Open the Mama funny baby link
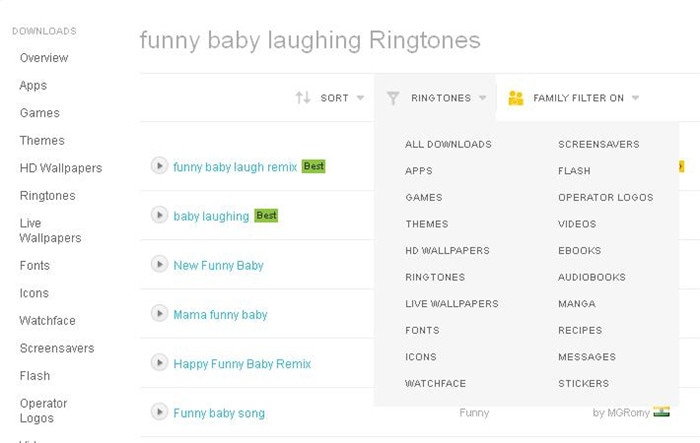The width and height of the screenshot is (700, 443). [220, 314]
